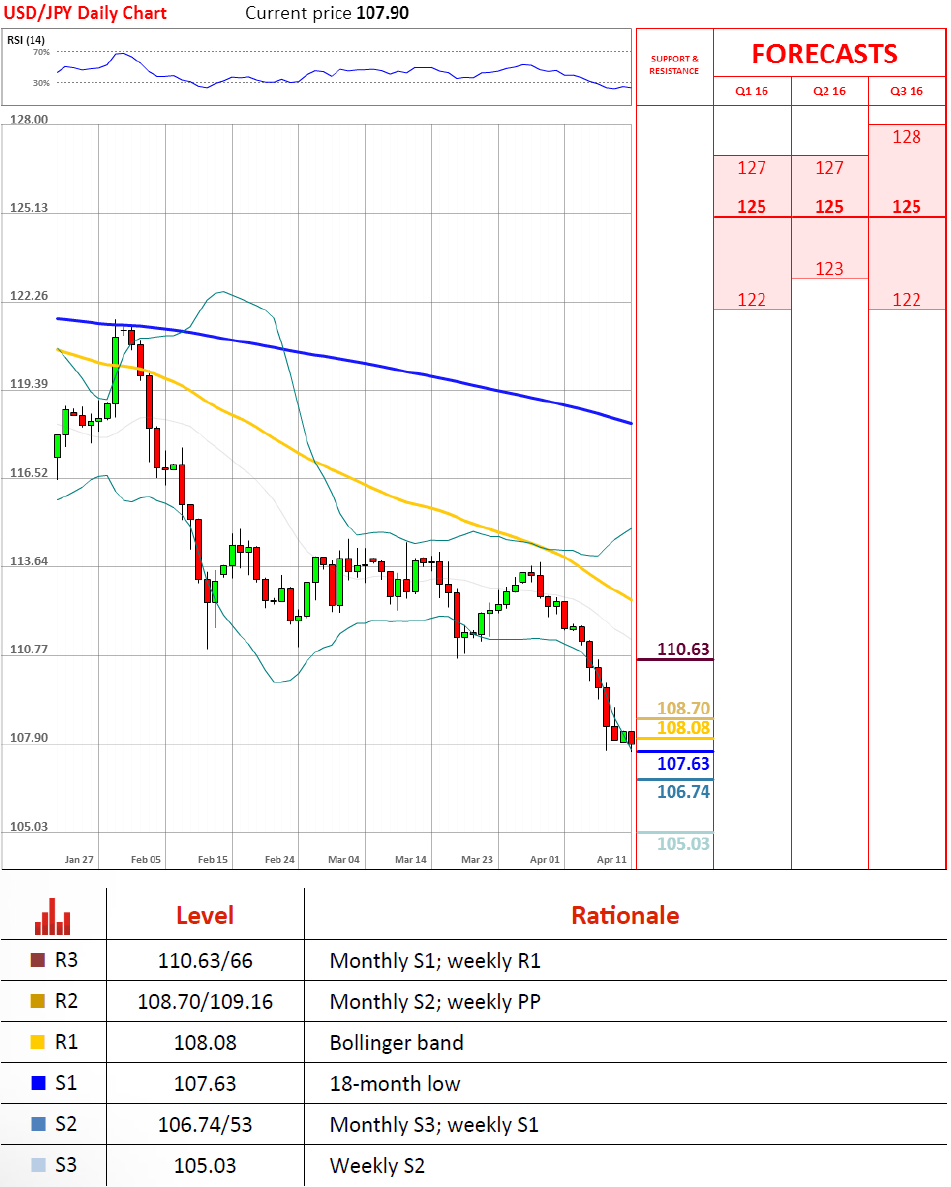Click the current price 107.90 value
This screenshot has height=1187, width=951.
pos(382,13)
